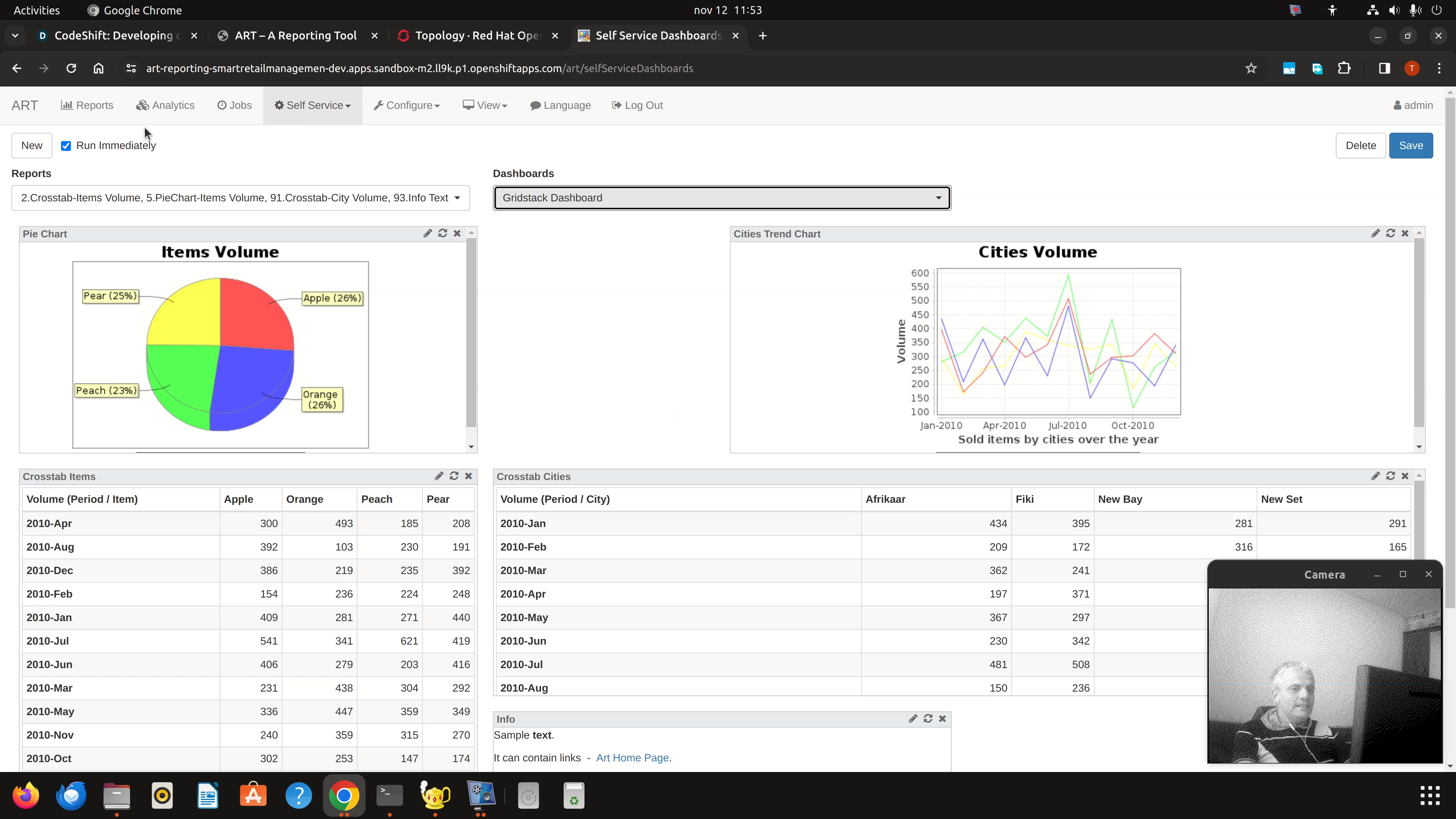The height and width of the screenshot is (819, 1456).
Task: Refresh the Info widget
Action: 927,719
